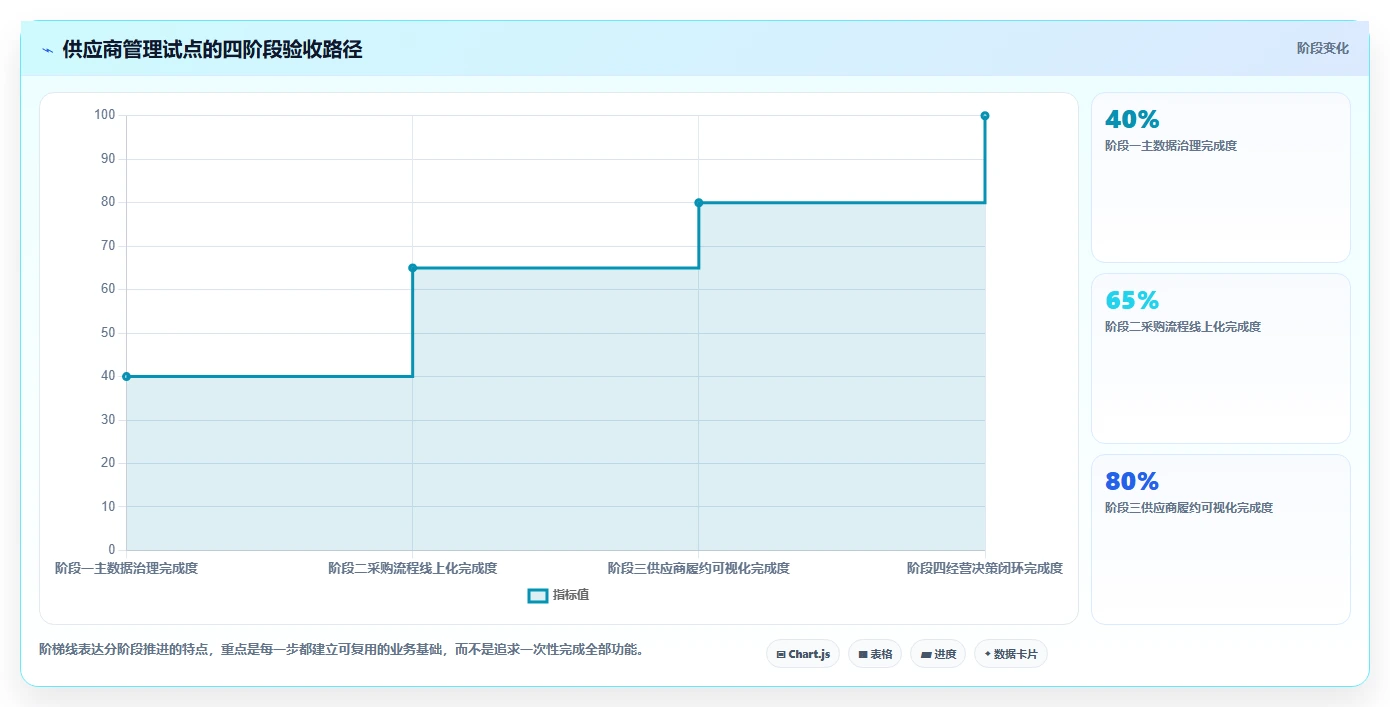Click the title 供应商管理试点的四阶段验收路径

pos(212,50)
